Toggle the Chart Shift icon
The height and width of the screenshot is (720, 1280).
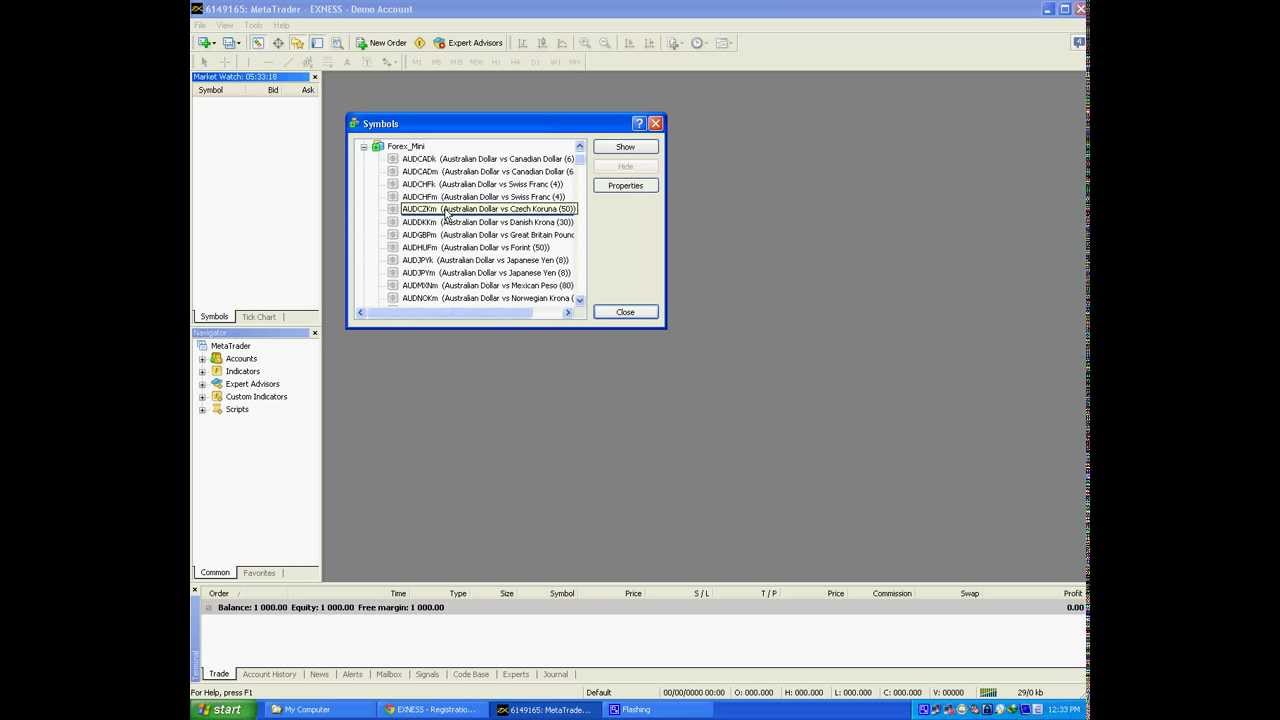coord(649,43)
